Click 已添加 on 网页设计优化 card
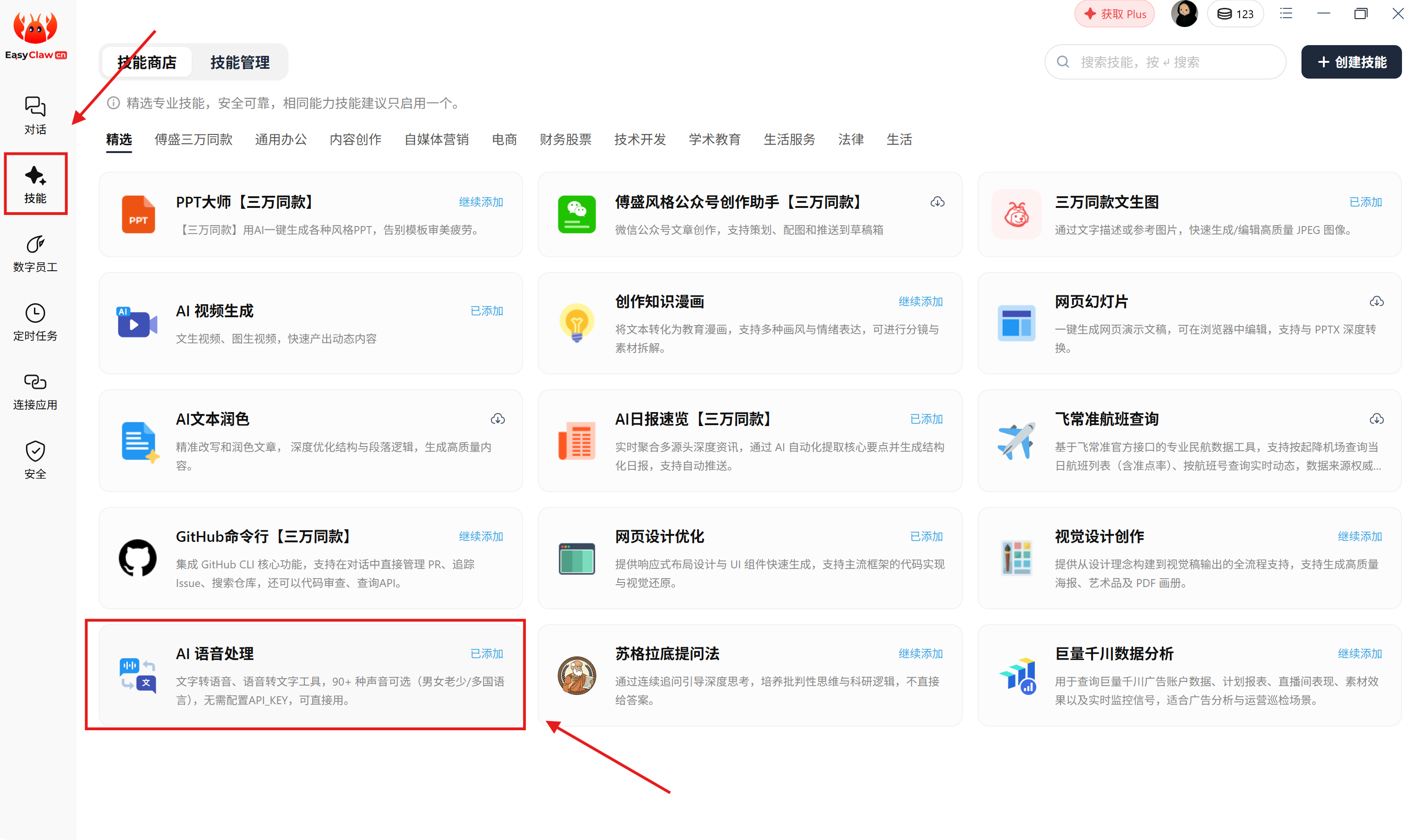1422x840 pixels. 926,536
